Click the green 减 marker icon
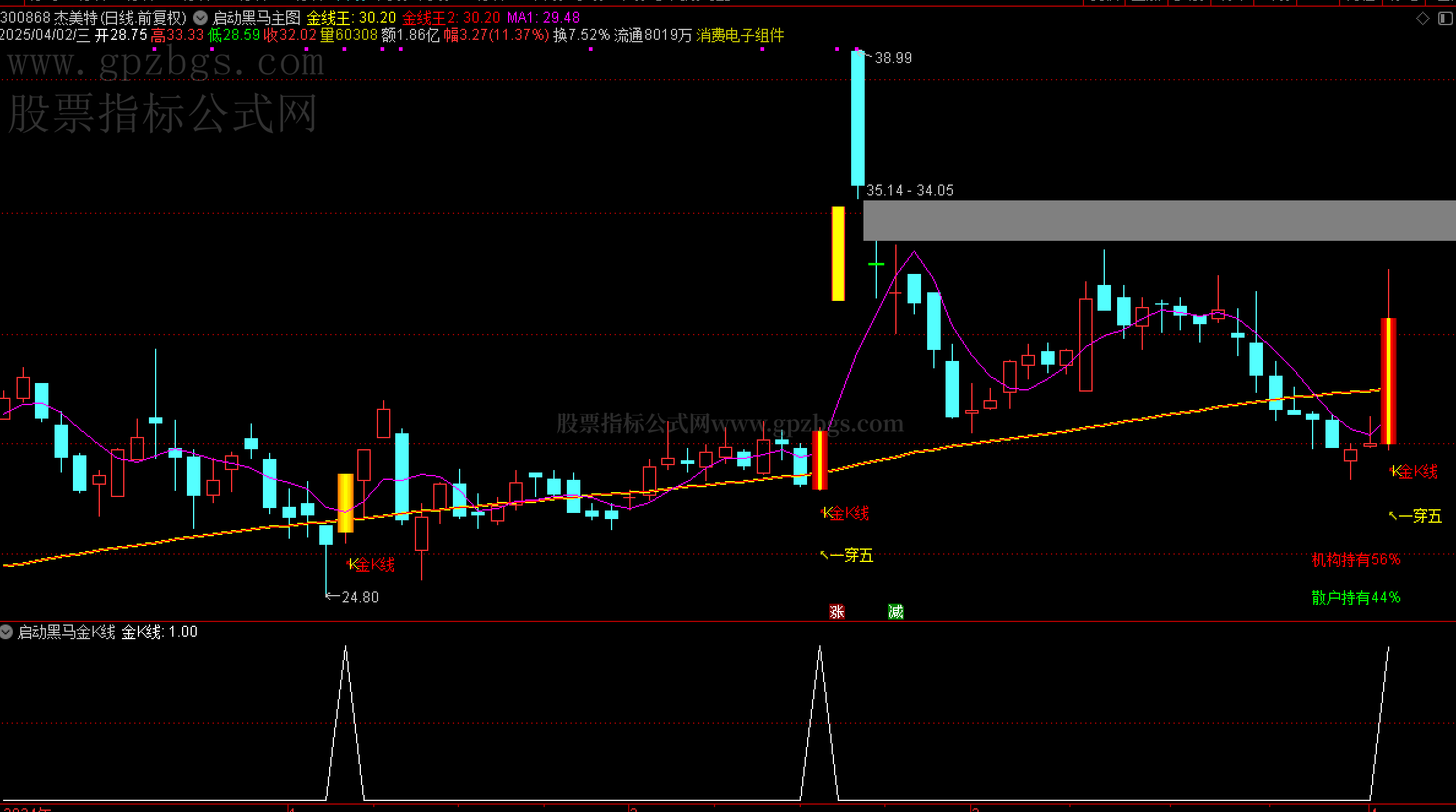The height and width of the screenshot is (812, 1456). point(896,612)
